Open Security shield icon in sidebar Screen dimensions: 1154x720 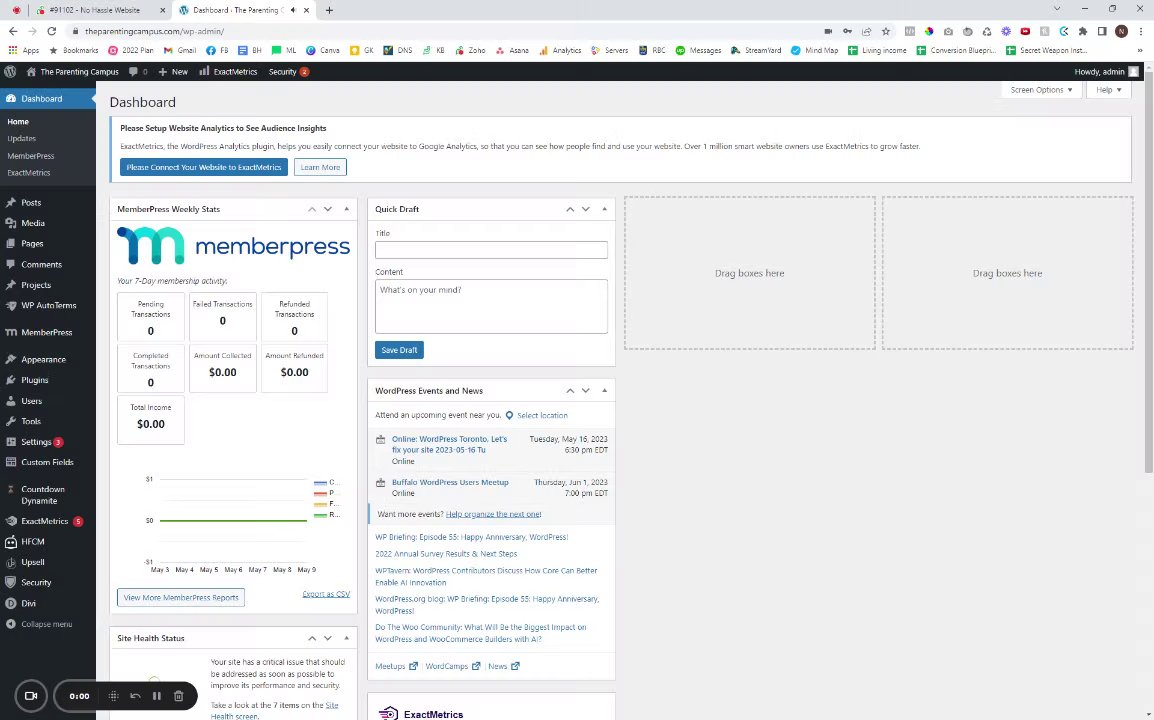[10, 582]
